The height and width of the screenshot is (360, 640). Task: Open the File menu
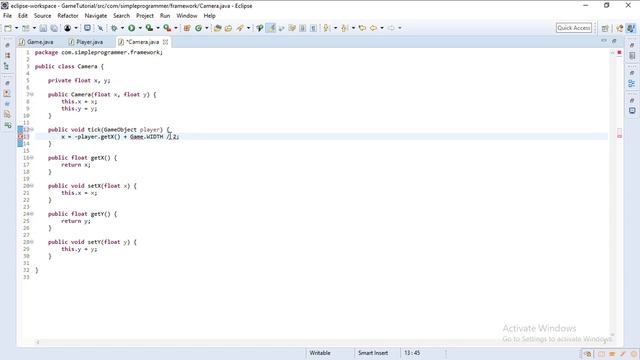(7, 16)
